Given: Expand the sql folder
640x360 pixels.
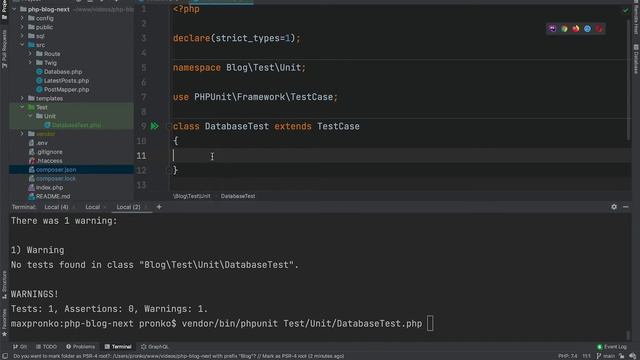Looking at the screenshot, I should pyautogui.click(x=22, y=36).
